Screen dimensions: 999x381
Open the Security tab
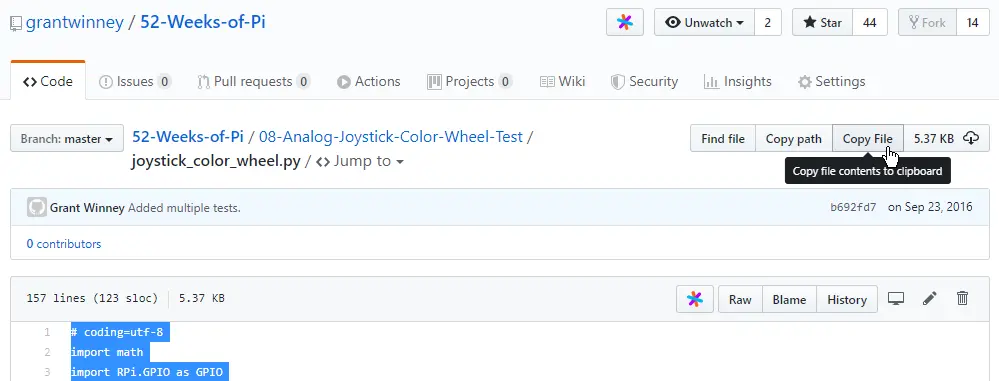(x=644, y=82)
